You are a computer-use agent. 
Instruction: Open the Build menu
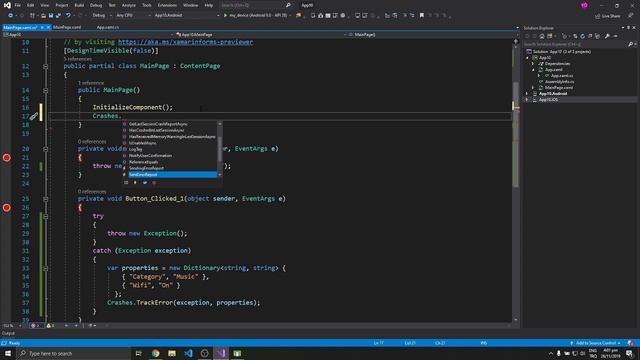[79, 5]
